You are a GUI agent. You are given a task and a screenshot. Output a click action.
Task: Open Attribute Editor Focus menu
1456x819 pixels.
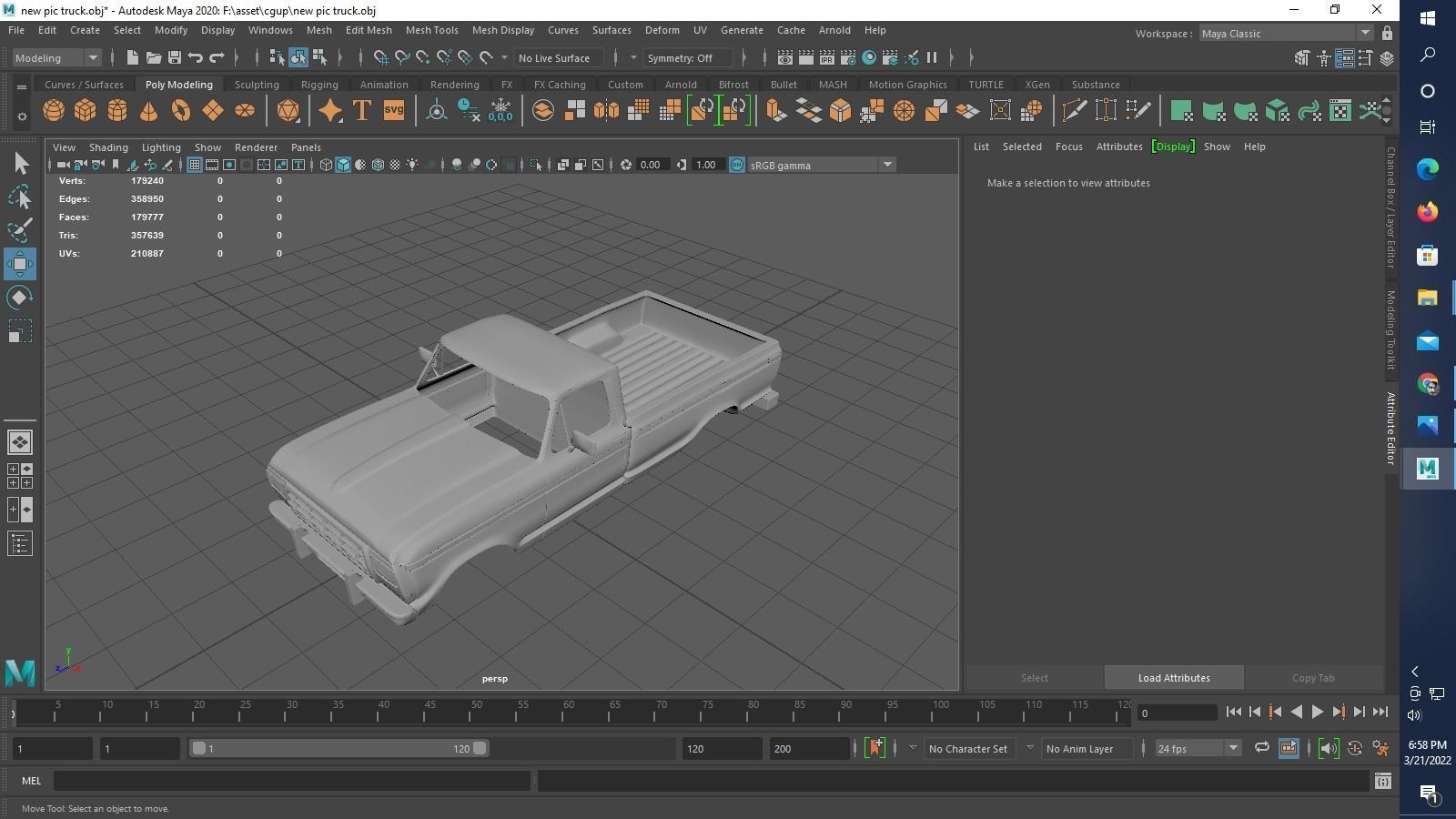(1068, 147)
